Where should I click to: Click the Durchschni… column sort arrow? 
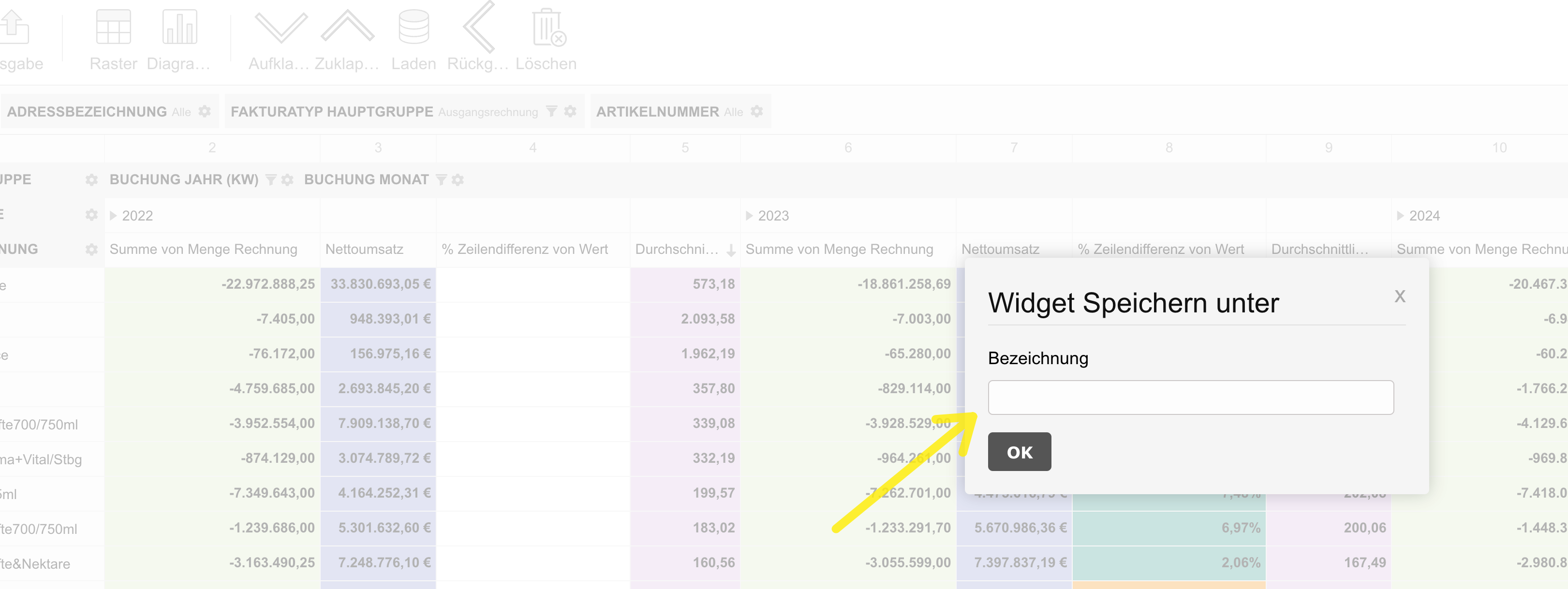point(731,250)
